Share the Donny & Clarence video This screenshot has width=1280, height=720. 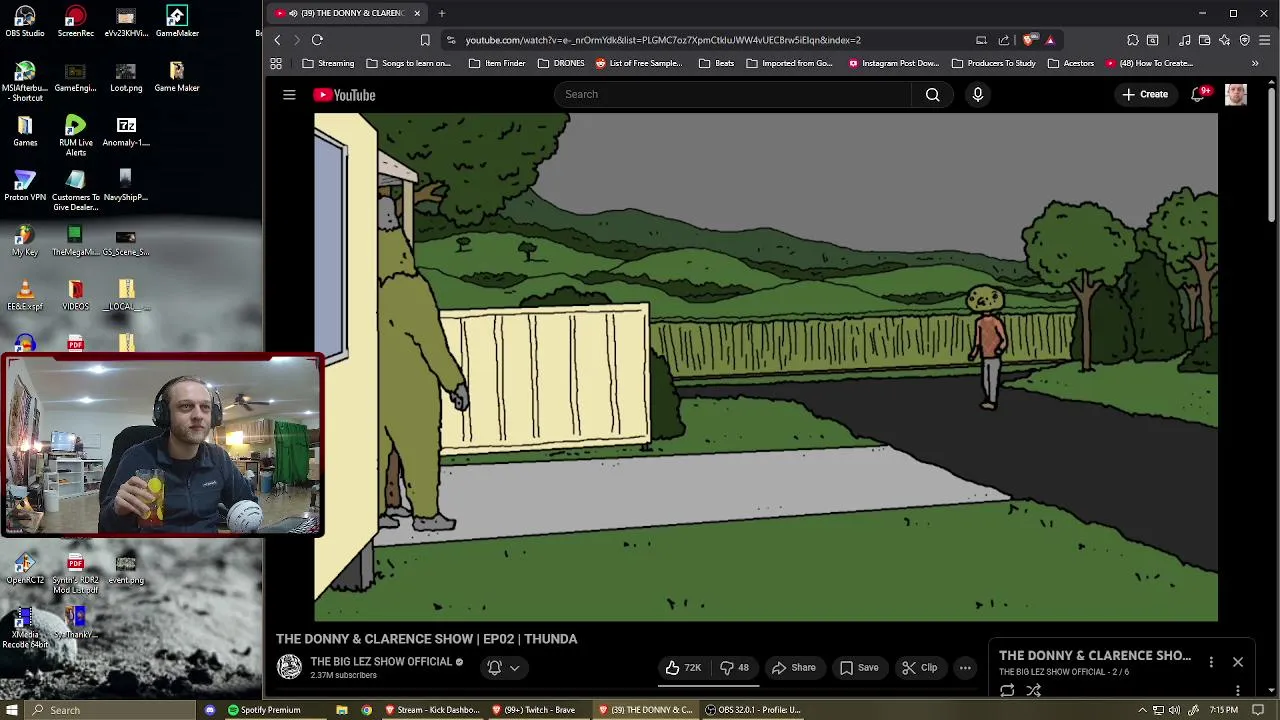point(793,667)
